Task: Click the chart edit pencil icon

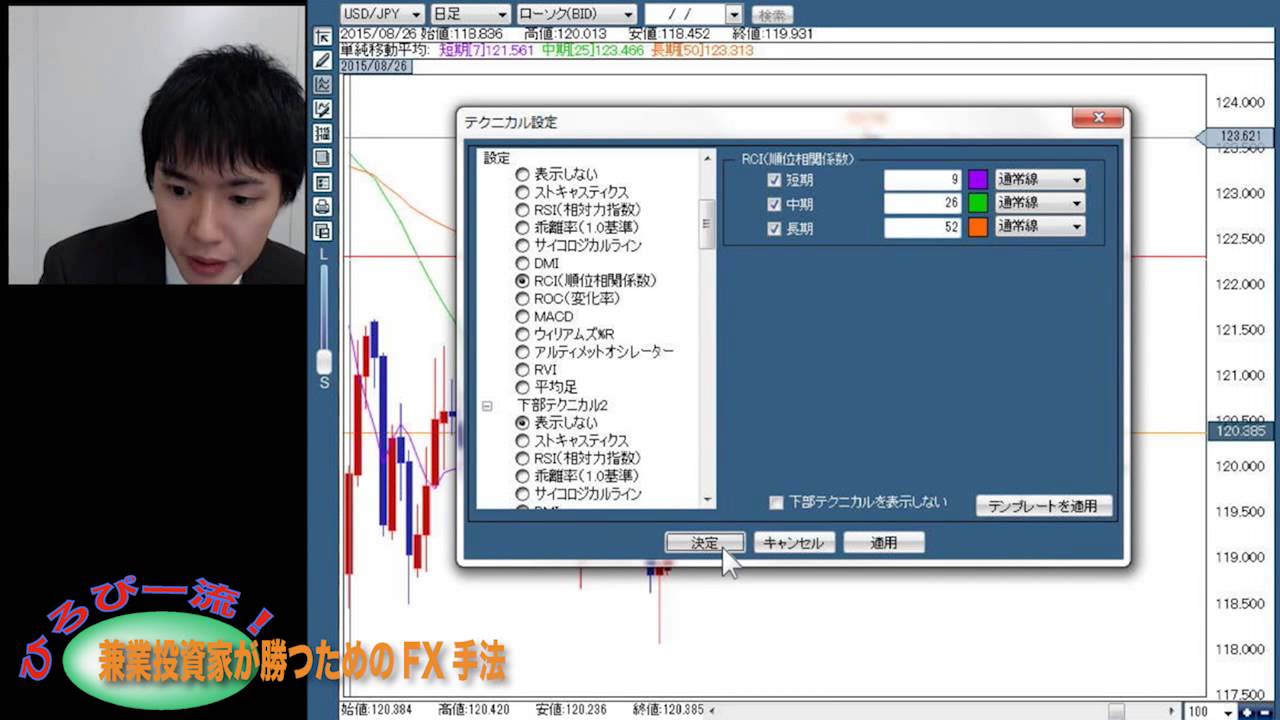Action: [322, 109]
